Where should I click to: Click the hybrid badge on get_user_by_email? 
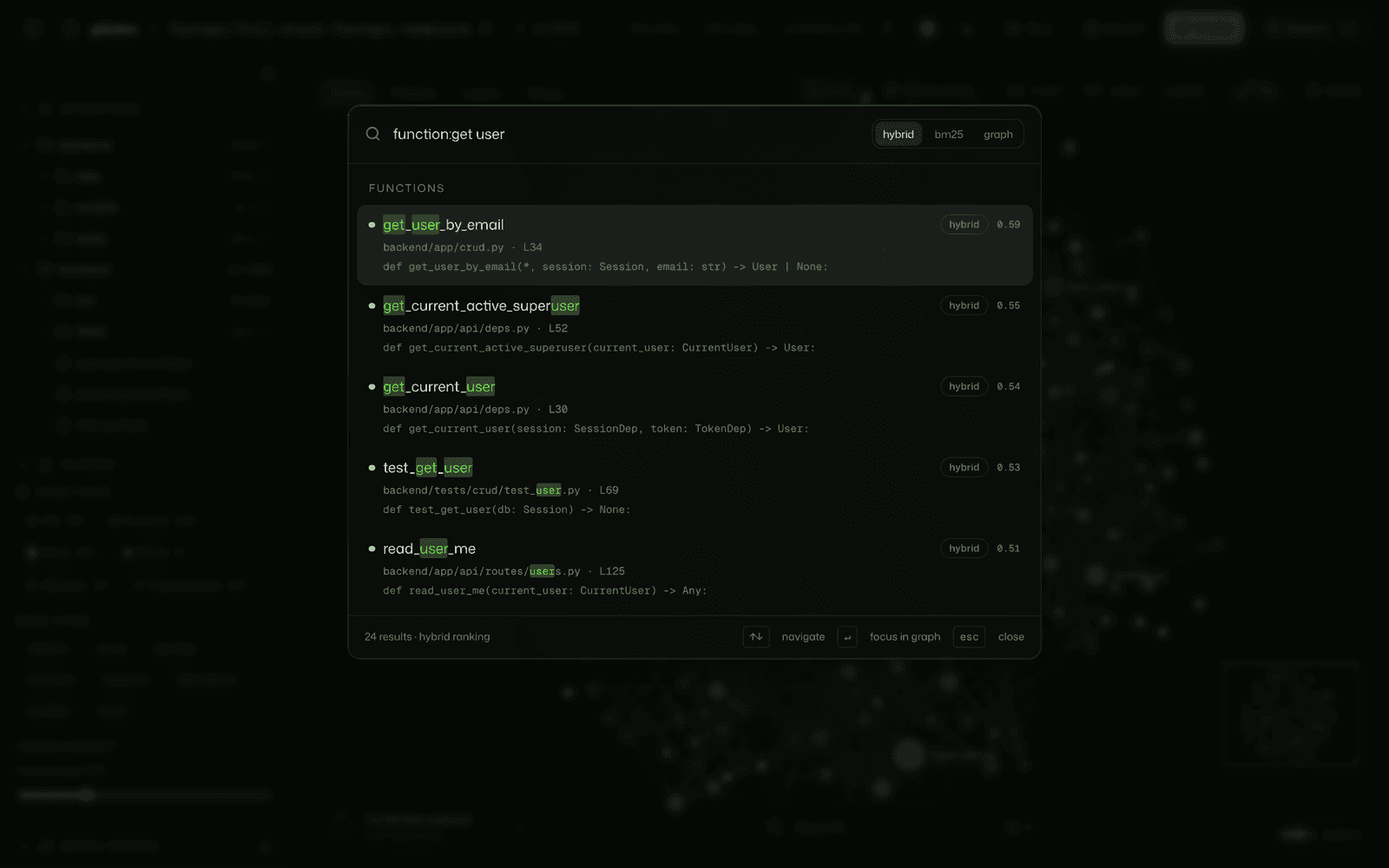coord(964,225)
